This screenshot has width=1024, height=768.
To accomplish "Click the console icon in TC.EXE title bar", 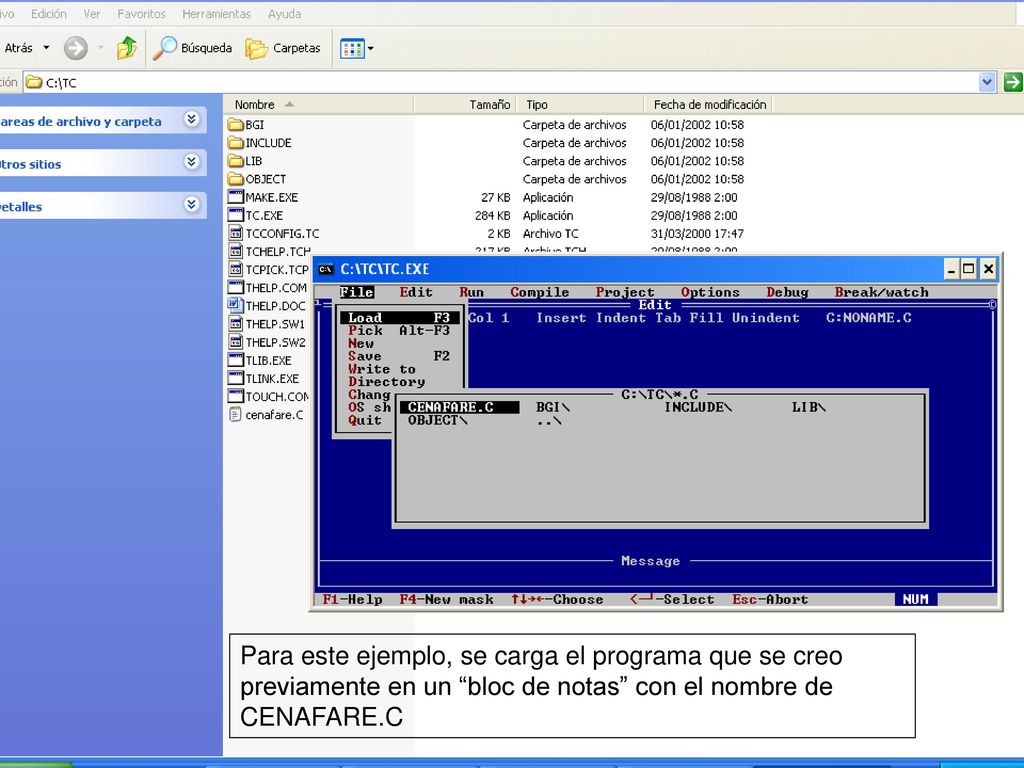I will [325, 269].
